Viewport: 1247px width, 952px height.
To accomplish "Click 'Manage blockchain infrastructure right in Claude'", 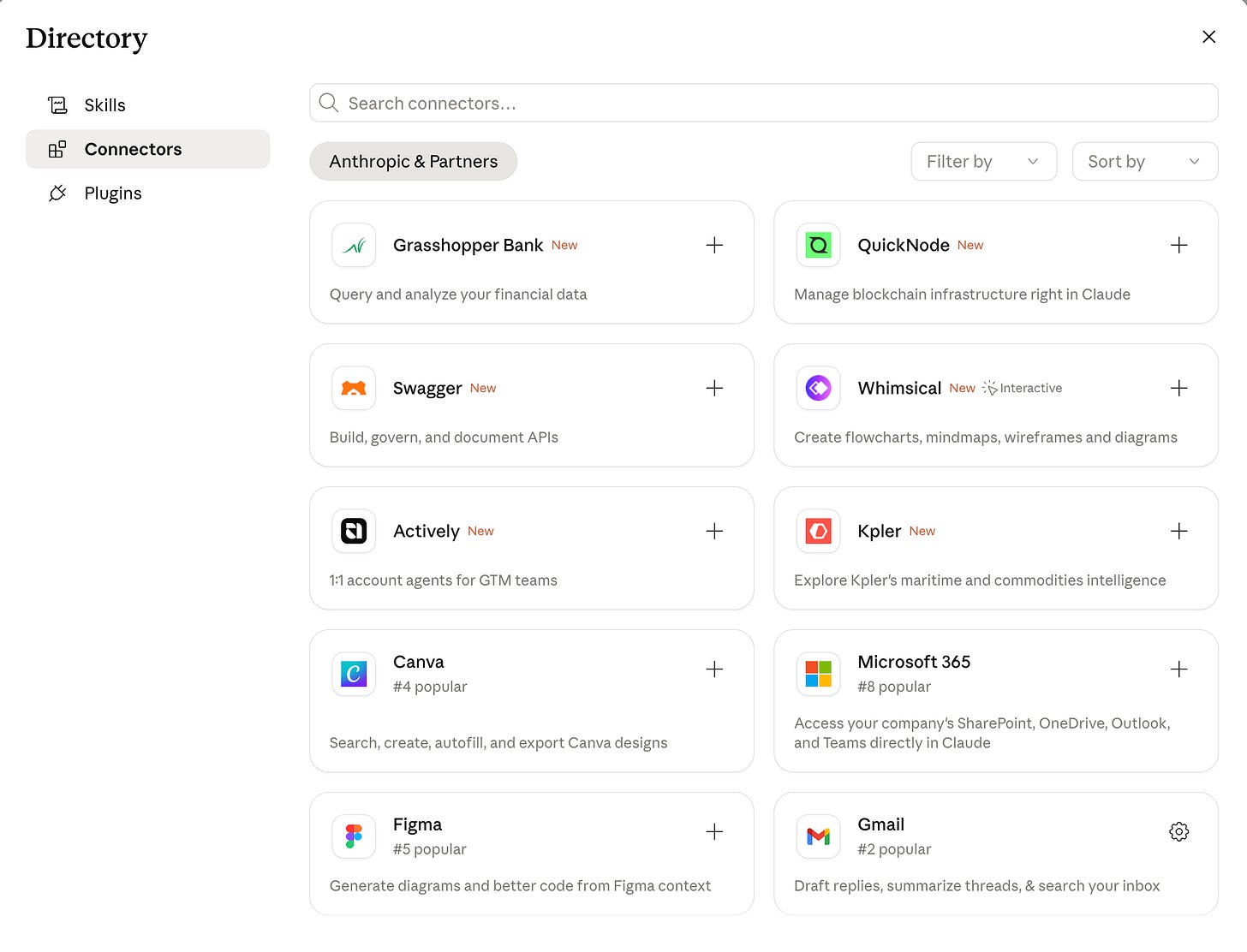I will (962, 295).
